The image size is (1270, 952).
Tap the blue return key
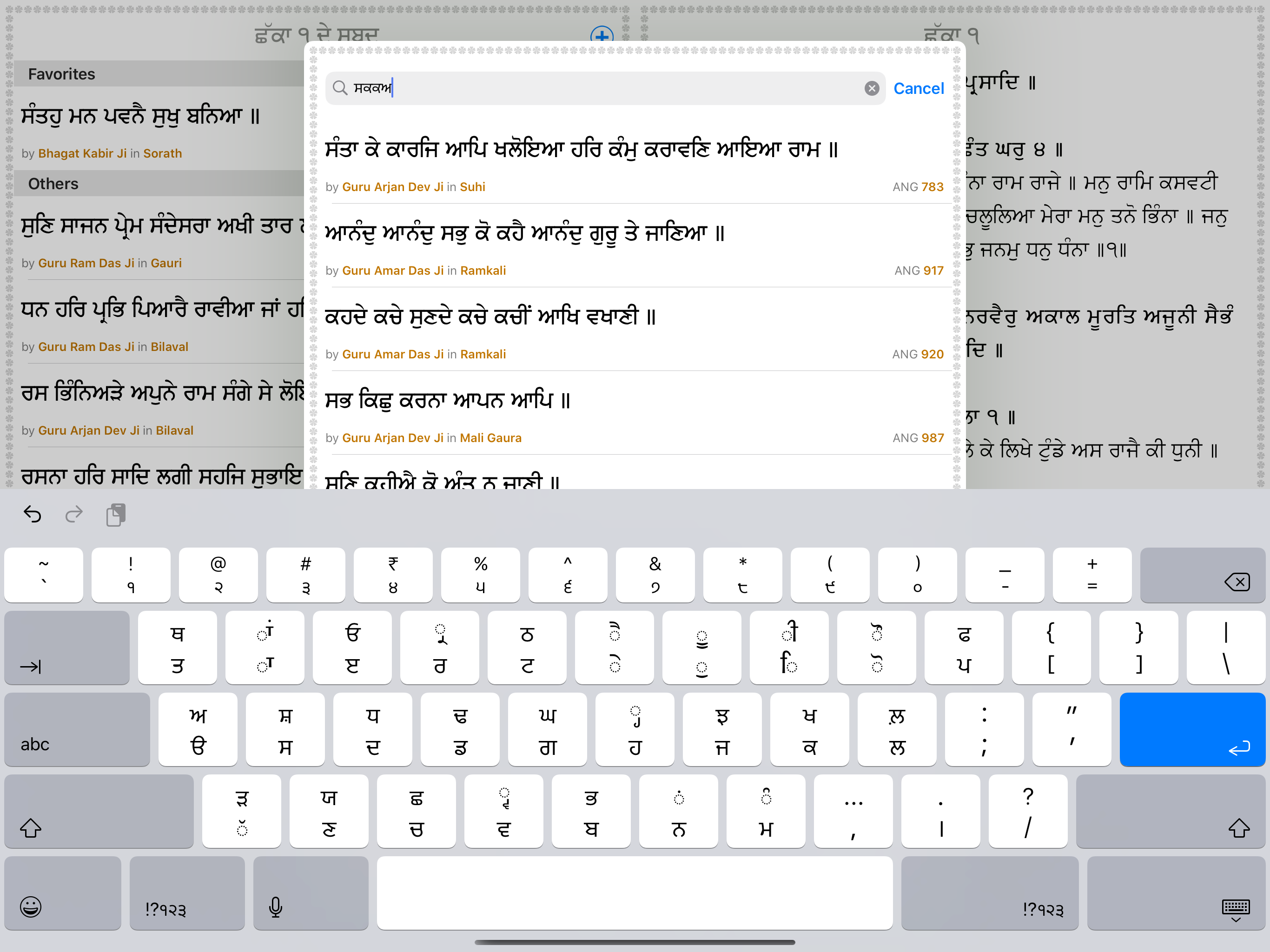[x=1192, y=729]
